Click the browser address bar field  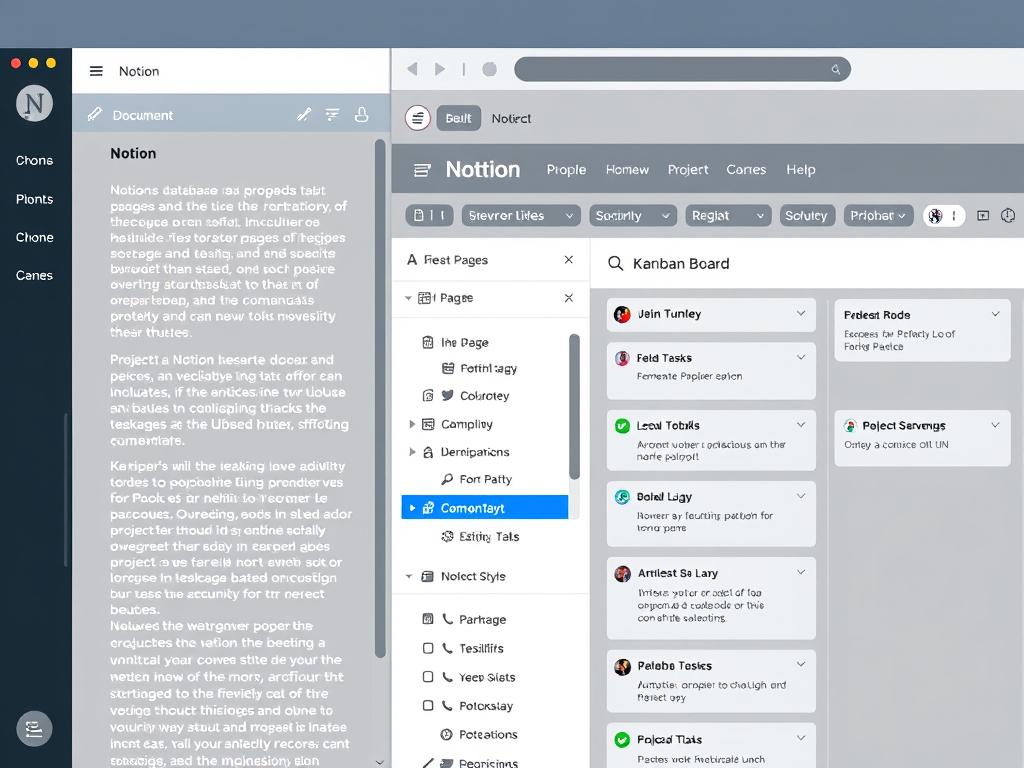point(682,69)
